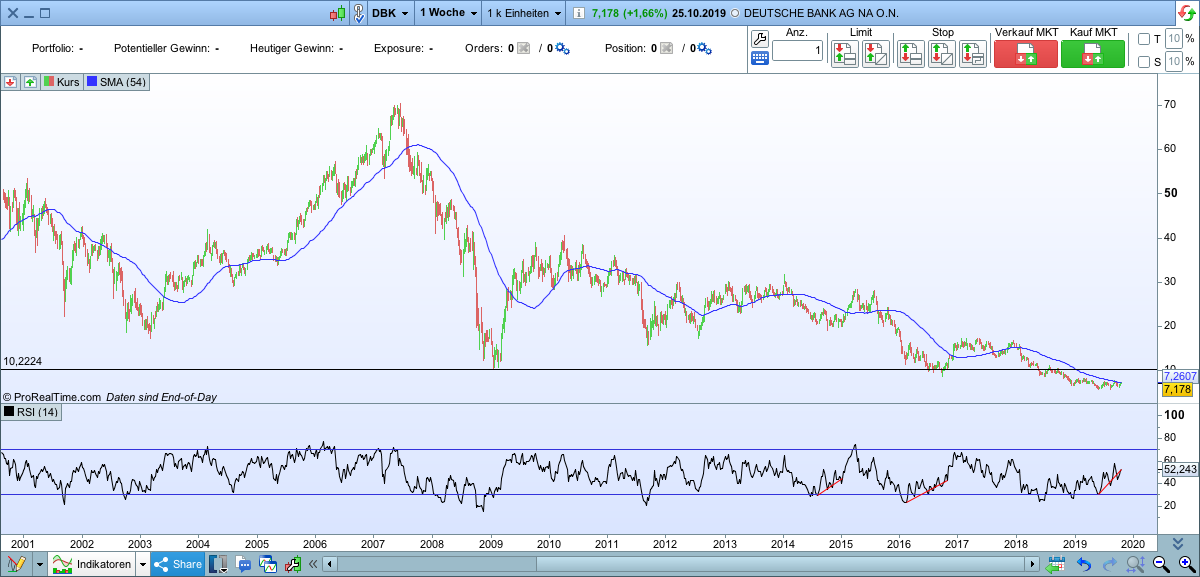The image size is (1200, 577).
Task: Click the Anz. quantity input field
Action: point(797,51)
